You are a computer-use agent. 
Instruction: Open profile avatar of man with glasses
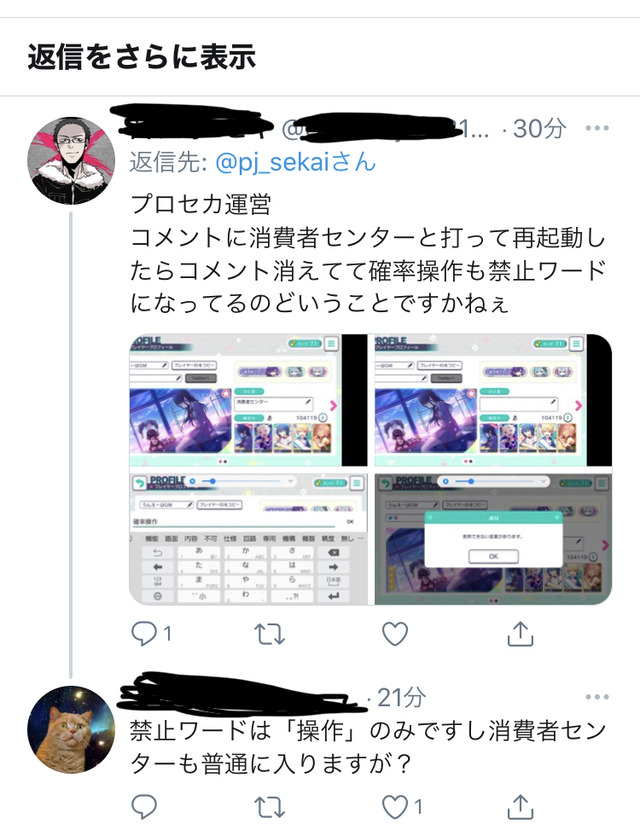[x=71, y=160]
